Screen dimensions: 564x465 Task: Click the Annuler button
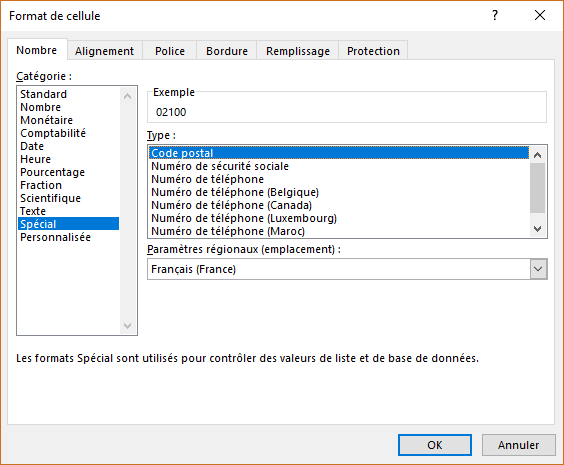(518, 445)
